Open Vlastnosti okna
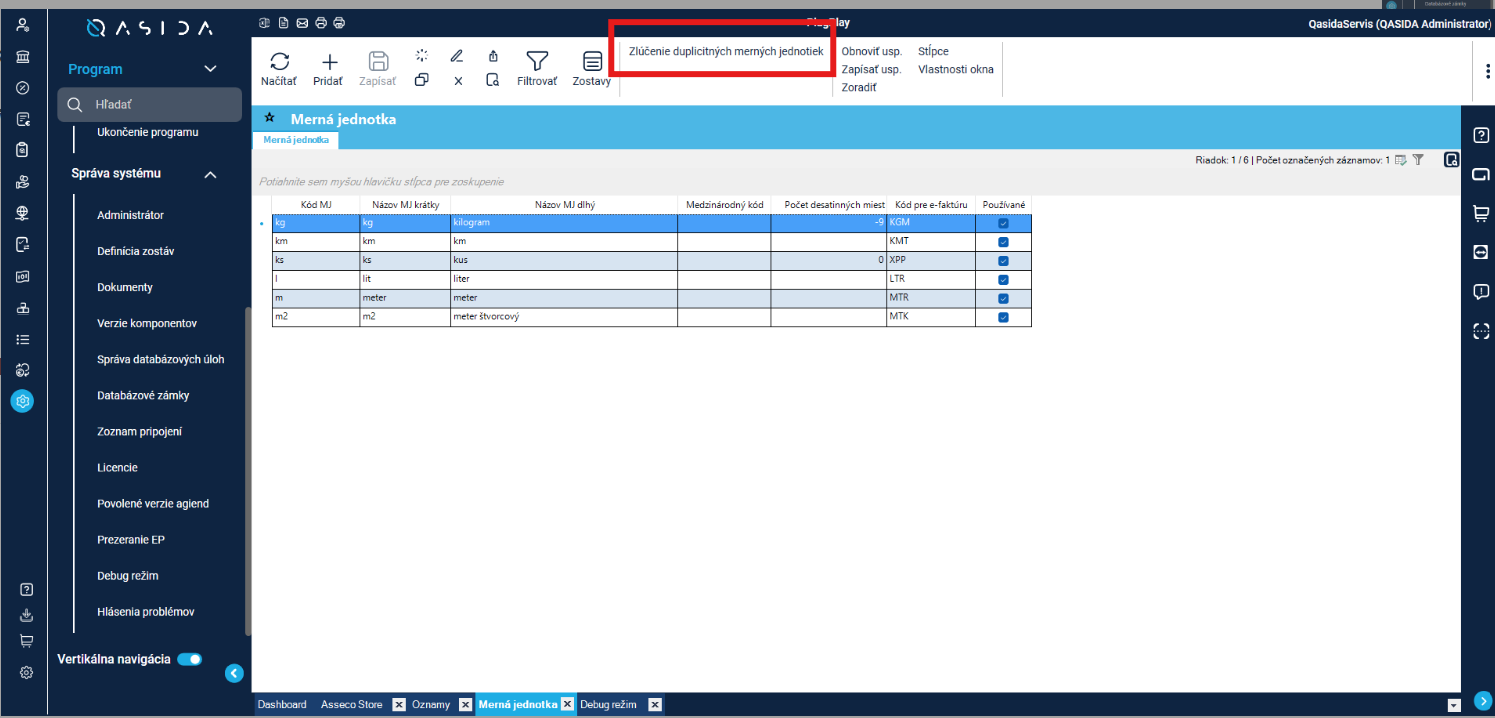Viewport: 1495px width, 718px height. click(956, 69)
